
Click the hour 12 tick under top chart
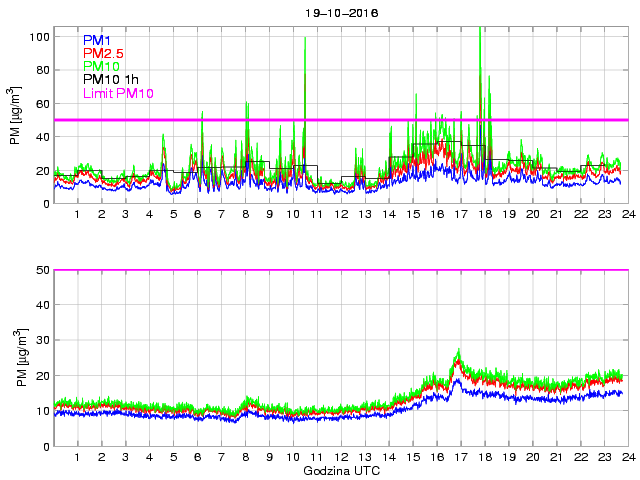click(x=340, y=215)
